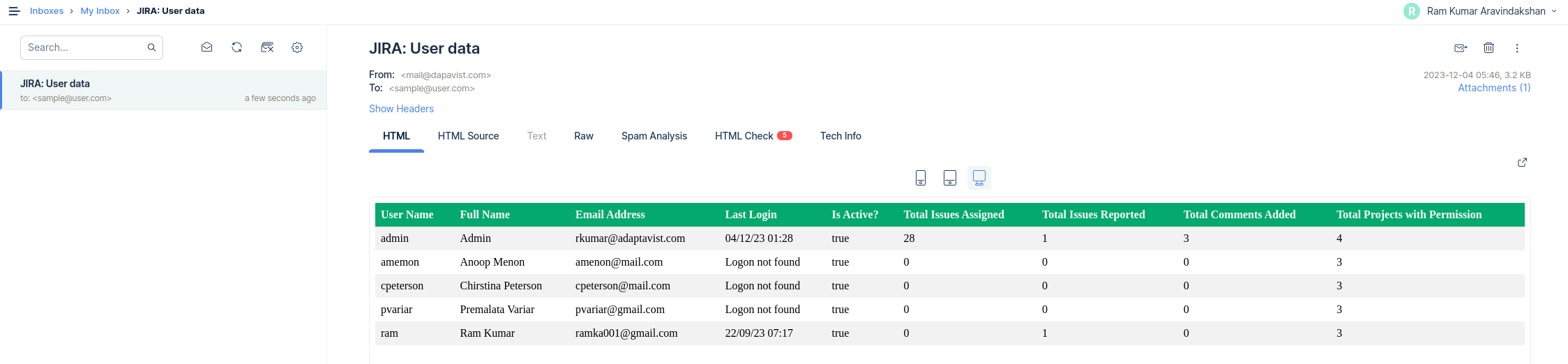
Task: Delete this email with trash icon
Action: [x=1488, y=48]
